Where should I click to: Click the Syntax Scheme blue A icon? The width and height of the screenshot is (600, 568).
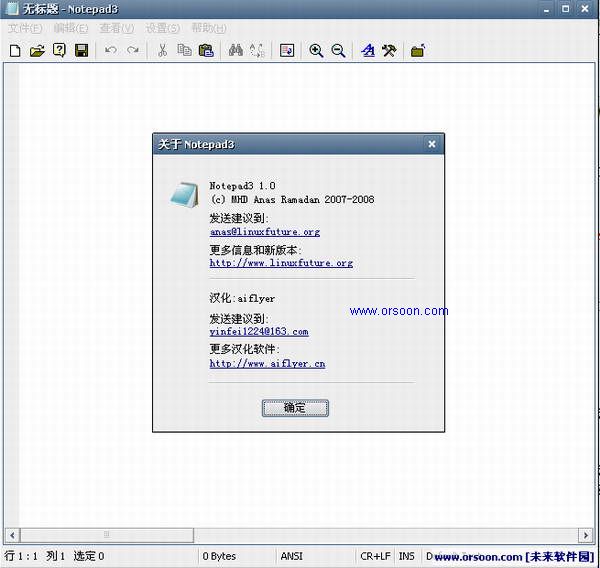click(368, 51)
